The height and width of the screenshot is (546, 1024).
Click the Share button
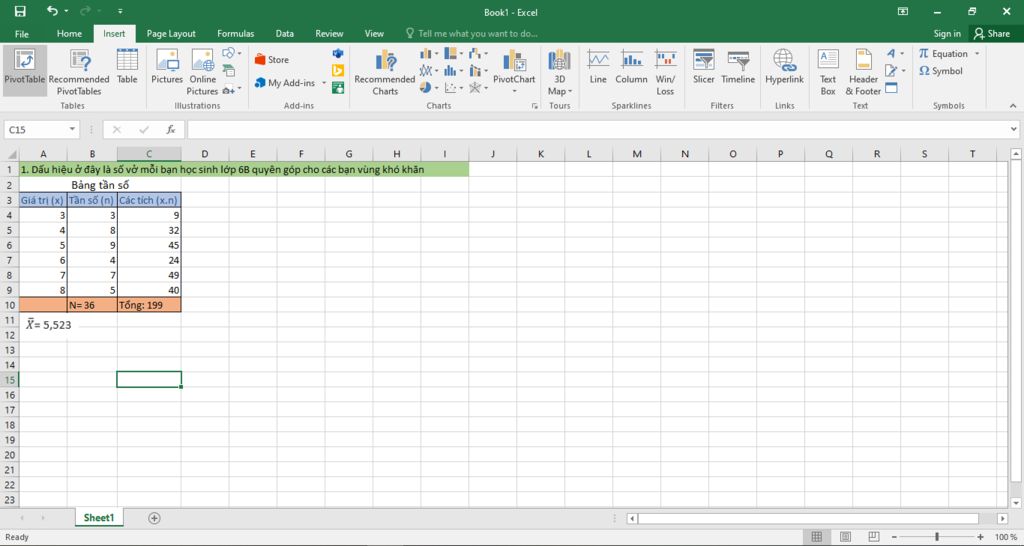coord(993,33)
